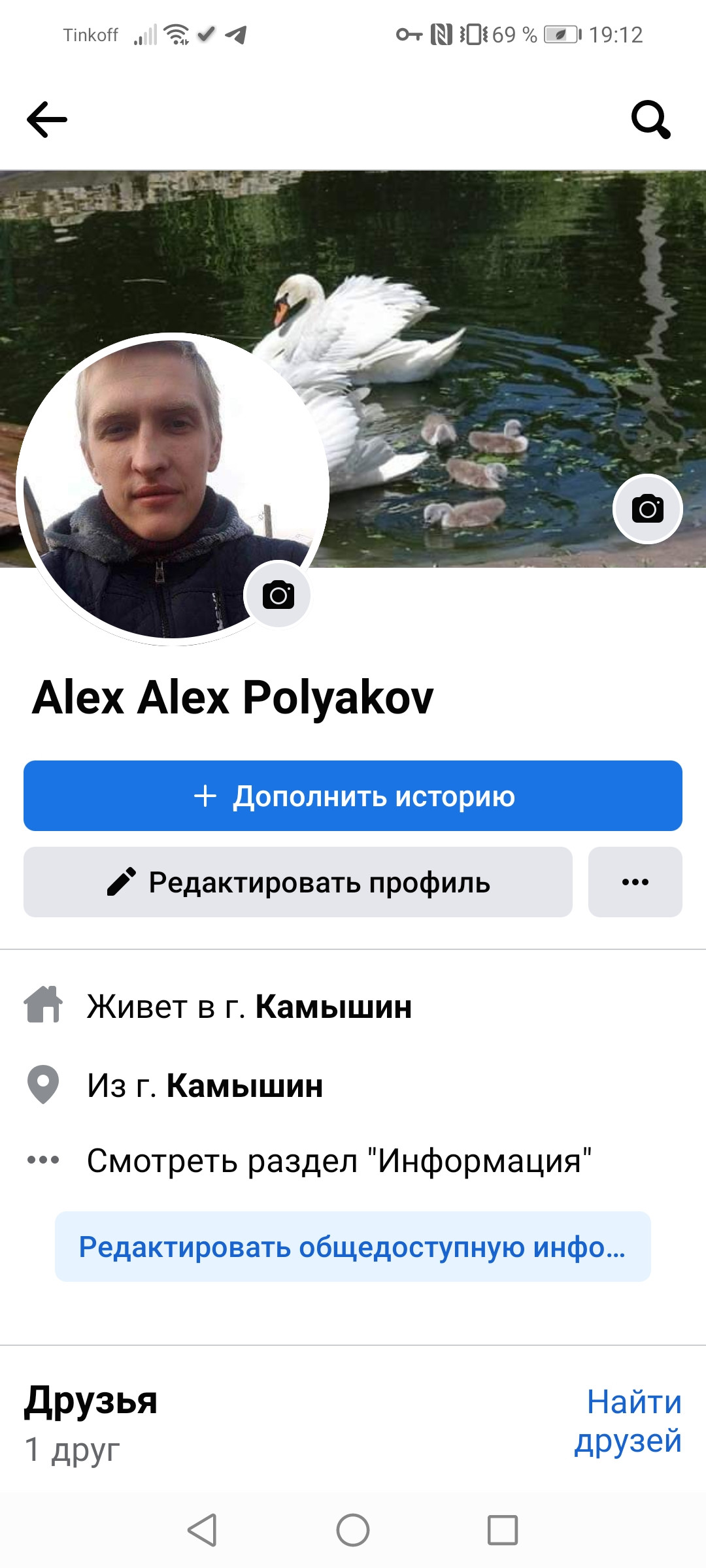The height and width of the screenshot is (1568, 706).
Task: Tap the Android home circle button
Action: [x=353, y=1530]
